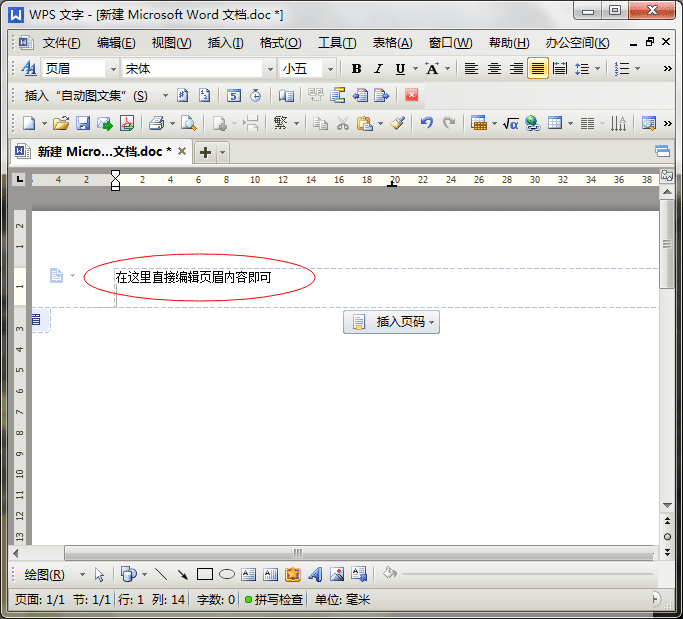
Task: Insert page number icon in header toolbar
Action: [x=183, y=95]
